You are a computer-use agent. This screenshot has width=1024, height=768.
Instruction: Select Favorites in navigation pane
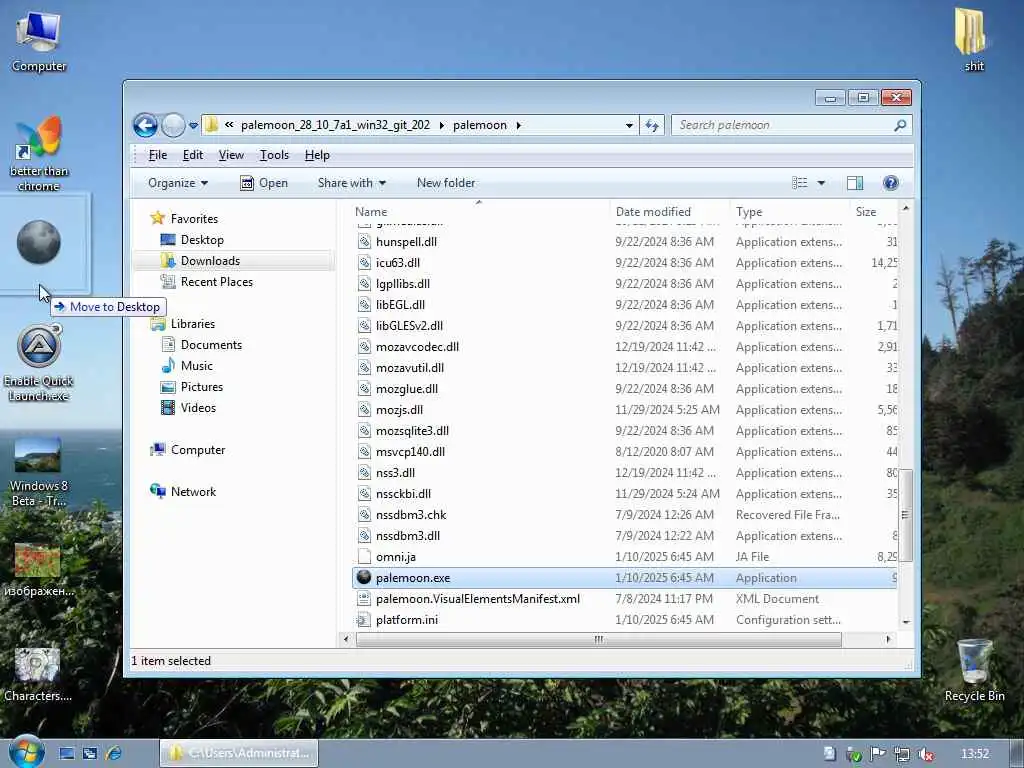194,219
